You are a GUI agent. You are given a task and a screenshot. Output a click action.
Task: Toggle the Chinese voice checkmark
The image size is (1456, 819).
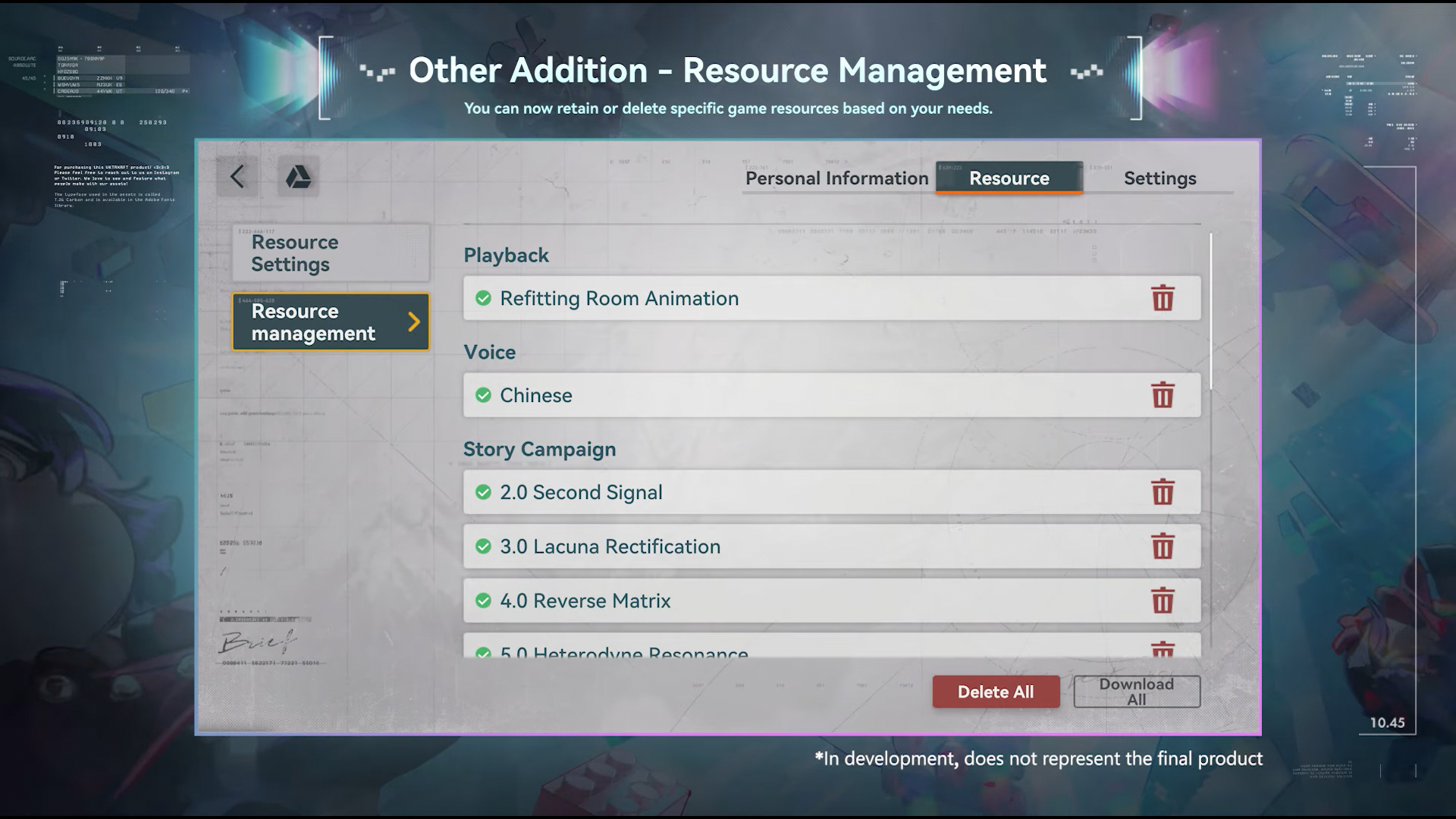click(x=483, y=395)
